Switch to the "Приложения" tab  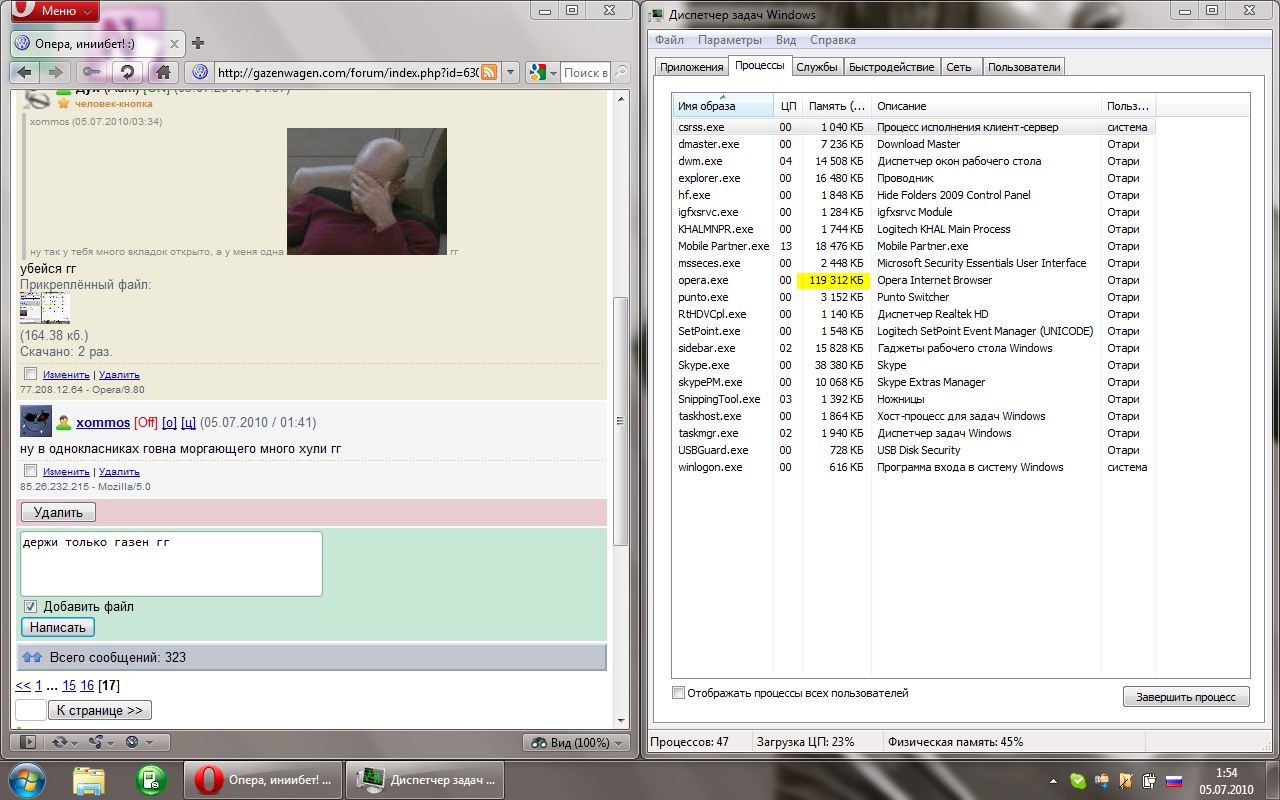(691, 67)
